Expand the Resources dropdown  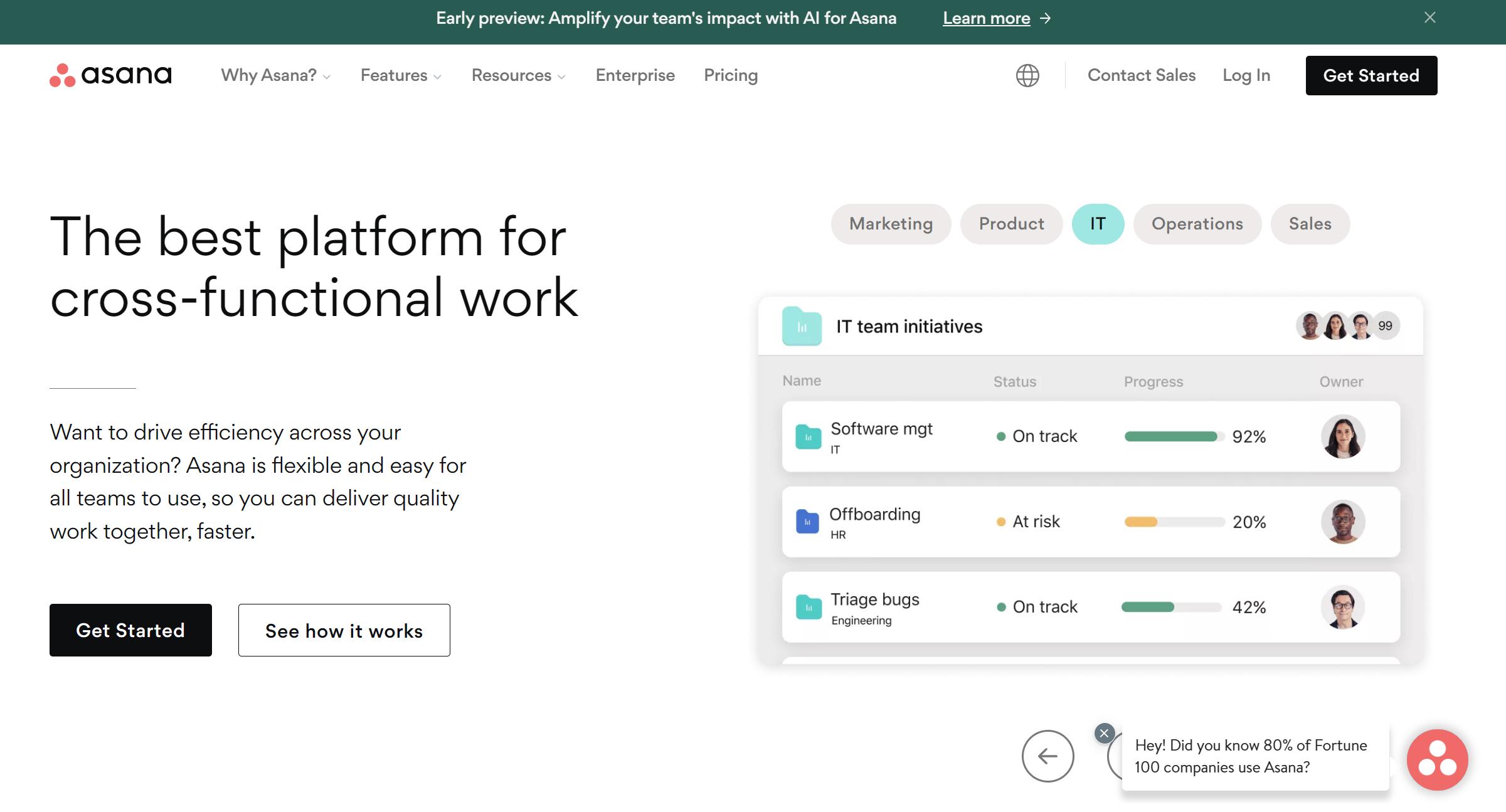pyautogui.click(x=518, y=75)
